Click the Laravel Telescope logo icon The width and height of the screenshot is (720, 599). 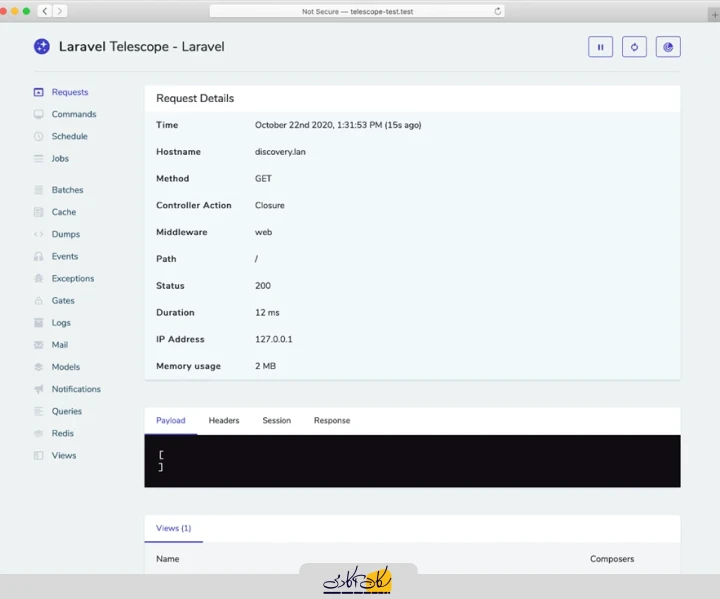(x=42, y=46)
